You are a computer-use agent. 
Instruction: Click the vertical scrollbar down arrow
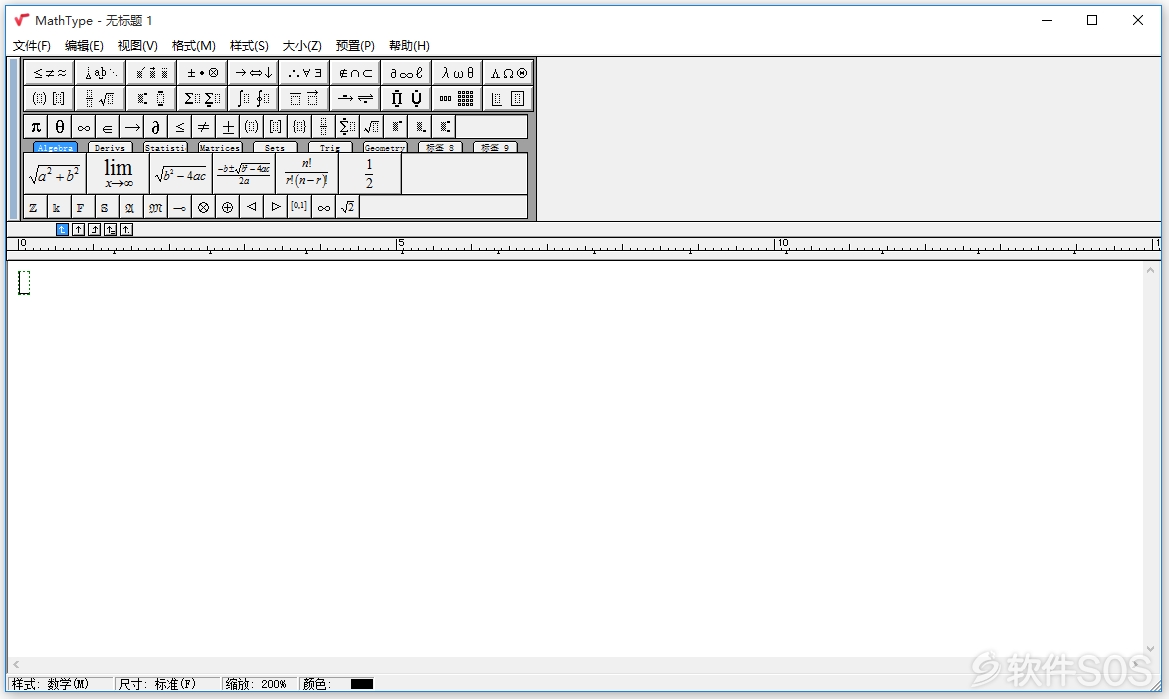click(x=1150, y=649)
